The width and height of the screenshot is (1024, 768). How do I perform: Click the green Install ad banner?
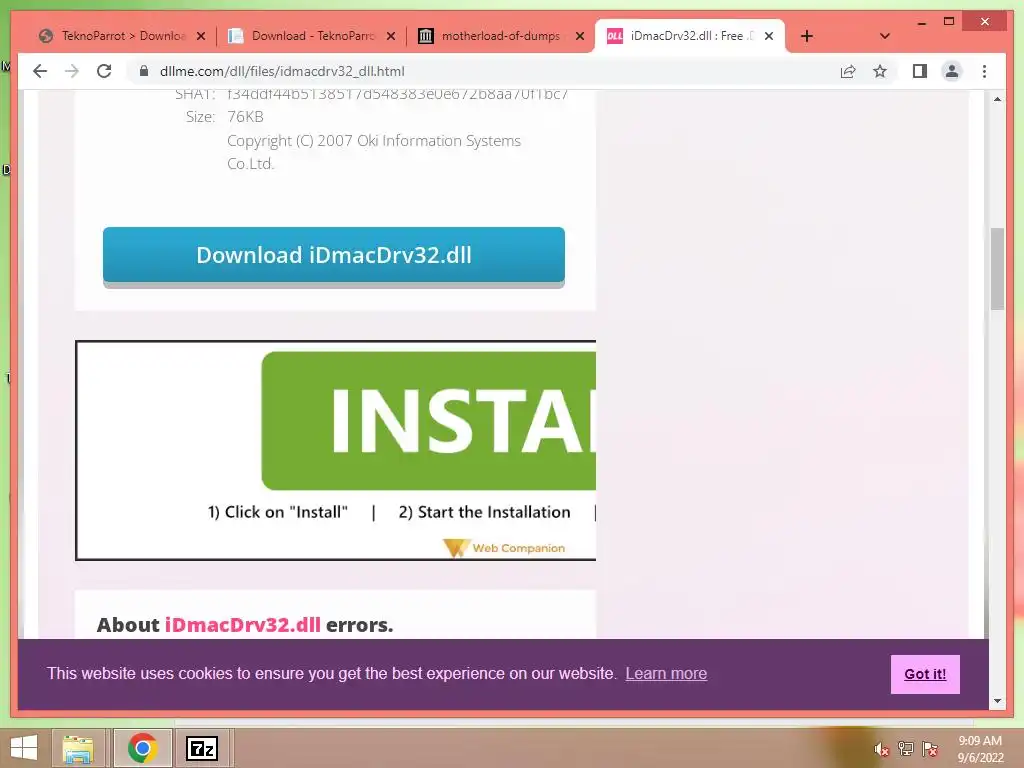[x=428, y=421]
